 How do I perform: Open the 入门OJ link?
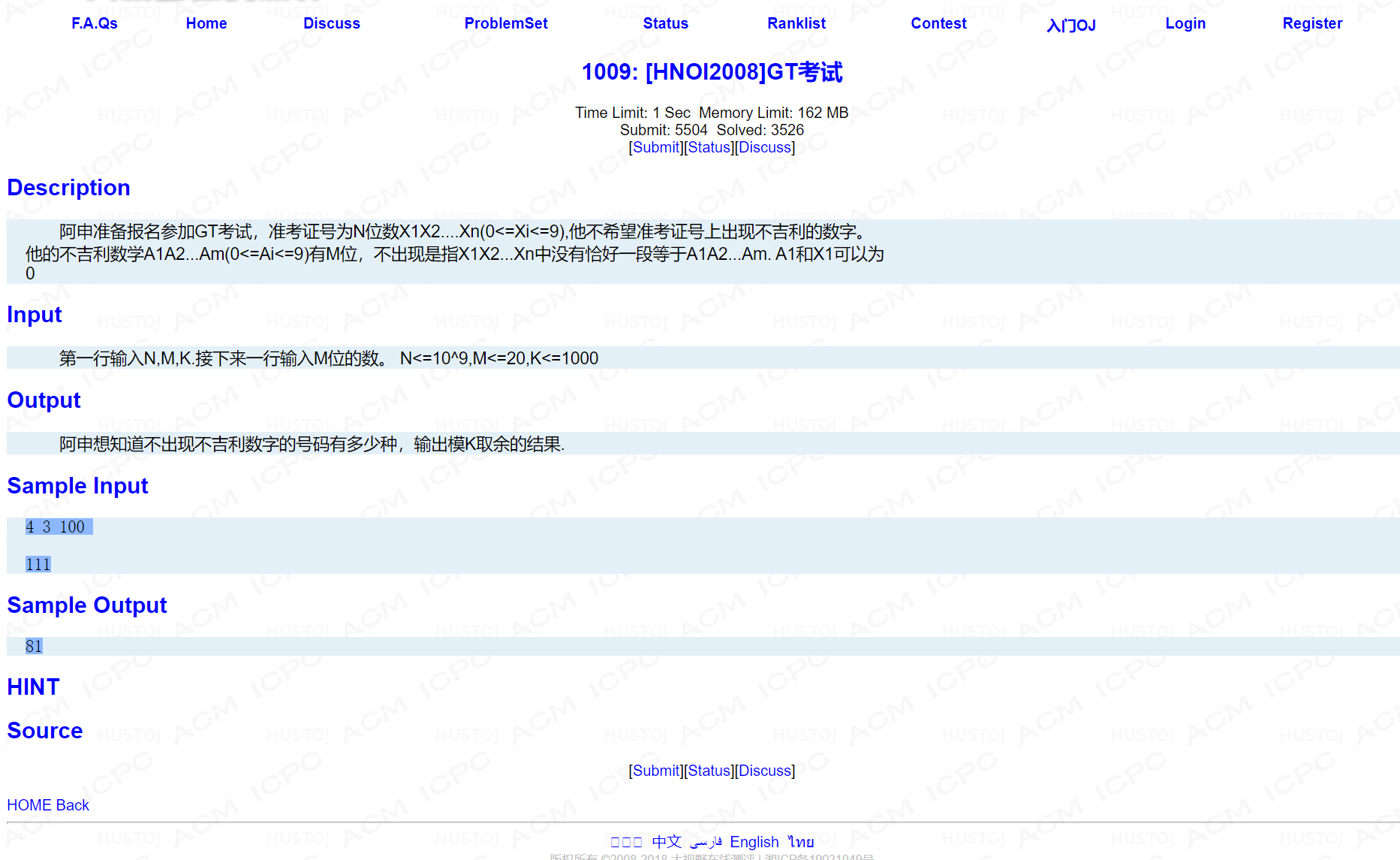point(1070,25)
